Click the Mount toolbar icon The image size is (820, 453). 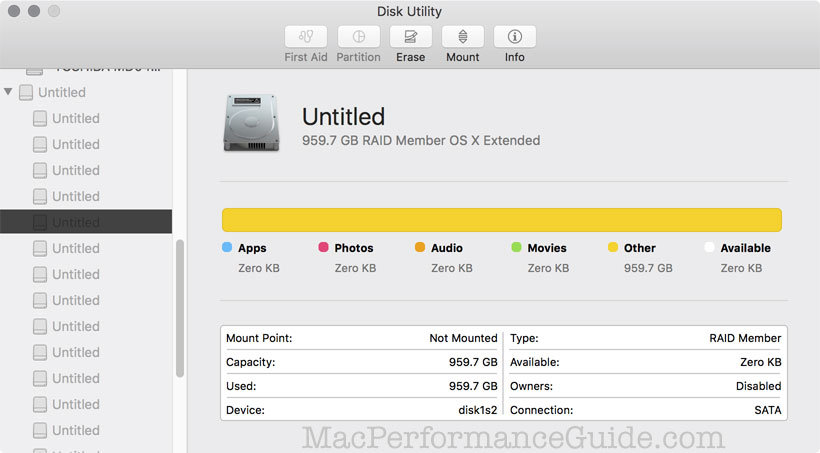pyautogui.click(x=462, y=37)
